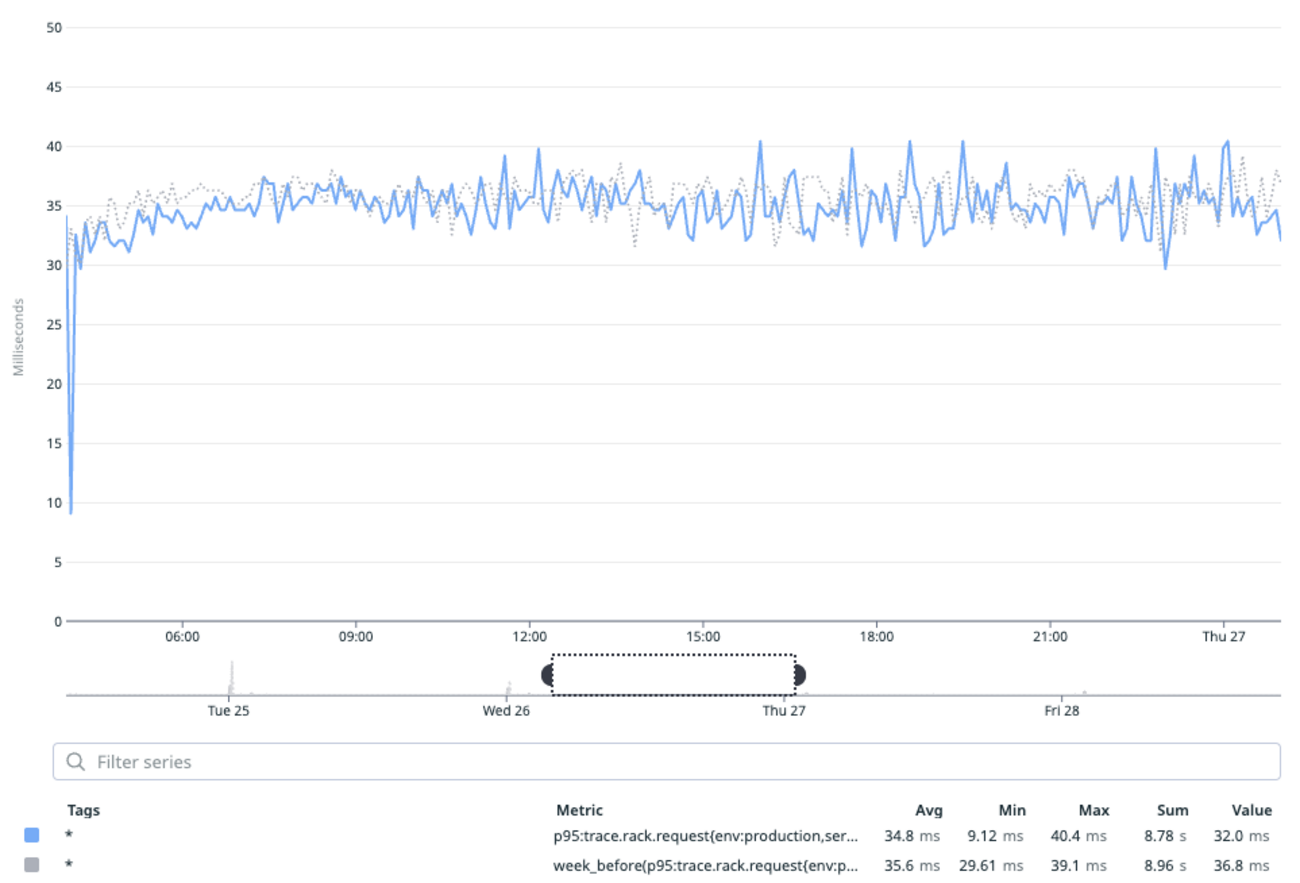Viewport: 1300px width, 883px height.
Task: Sort series by Sum column
Action: point(1173,810)
